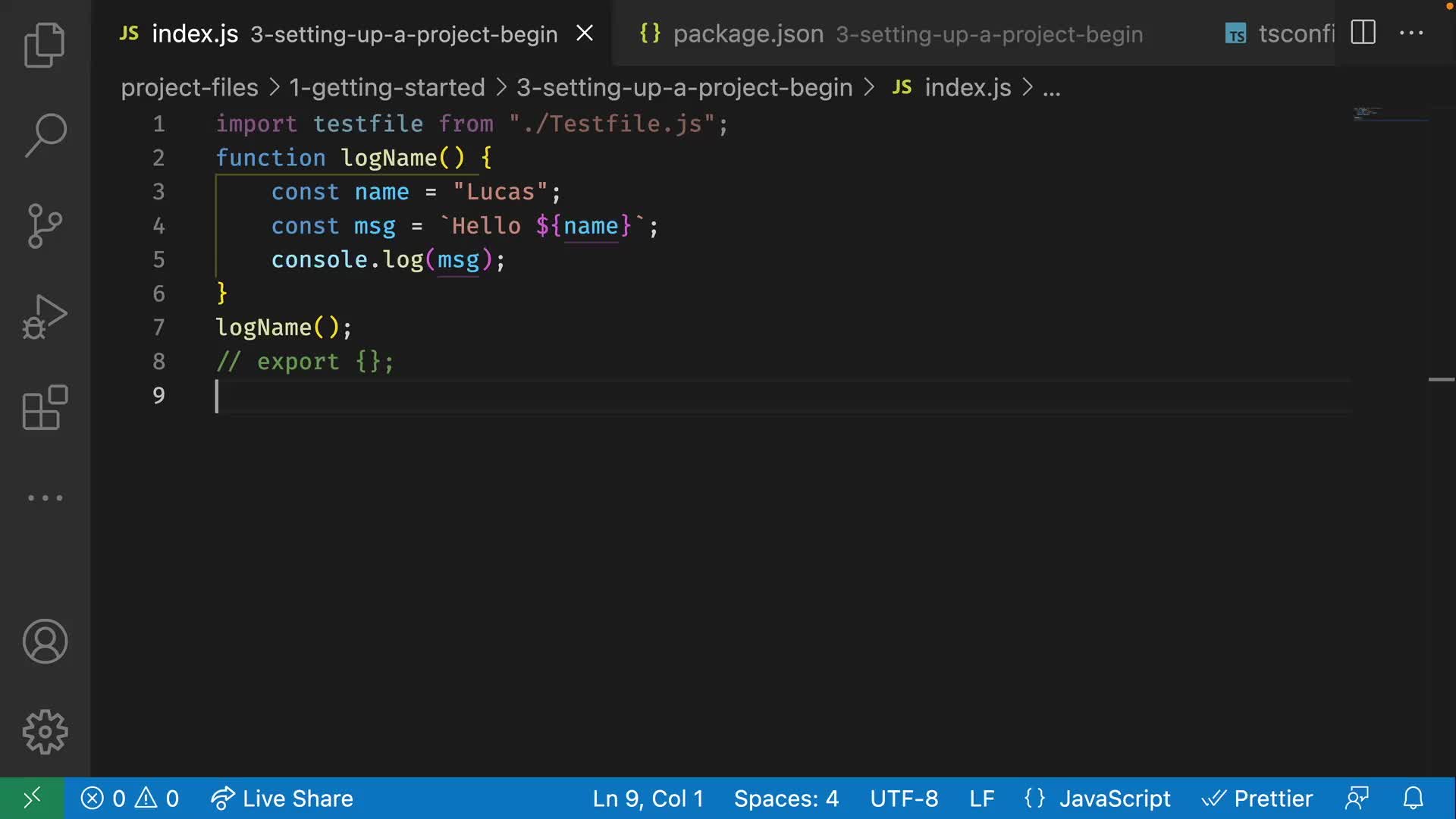Start a Live Share session

pos(282,799)
